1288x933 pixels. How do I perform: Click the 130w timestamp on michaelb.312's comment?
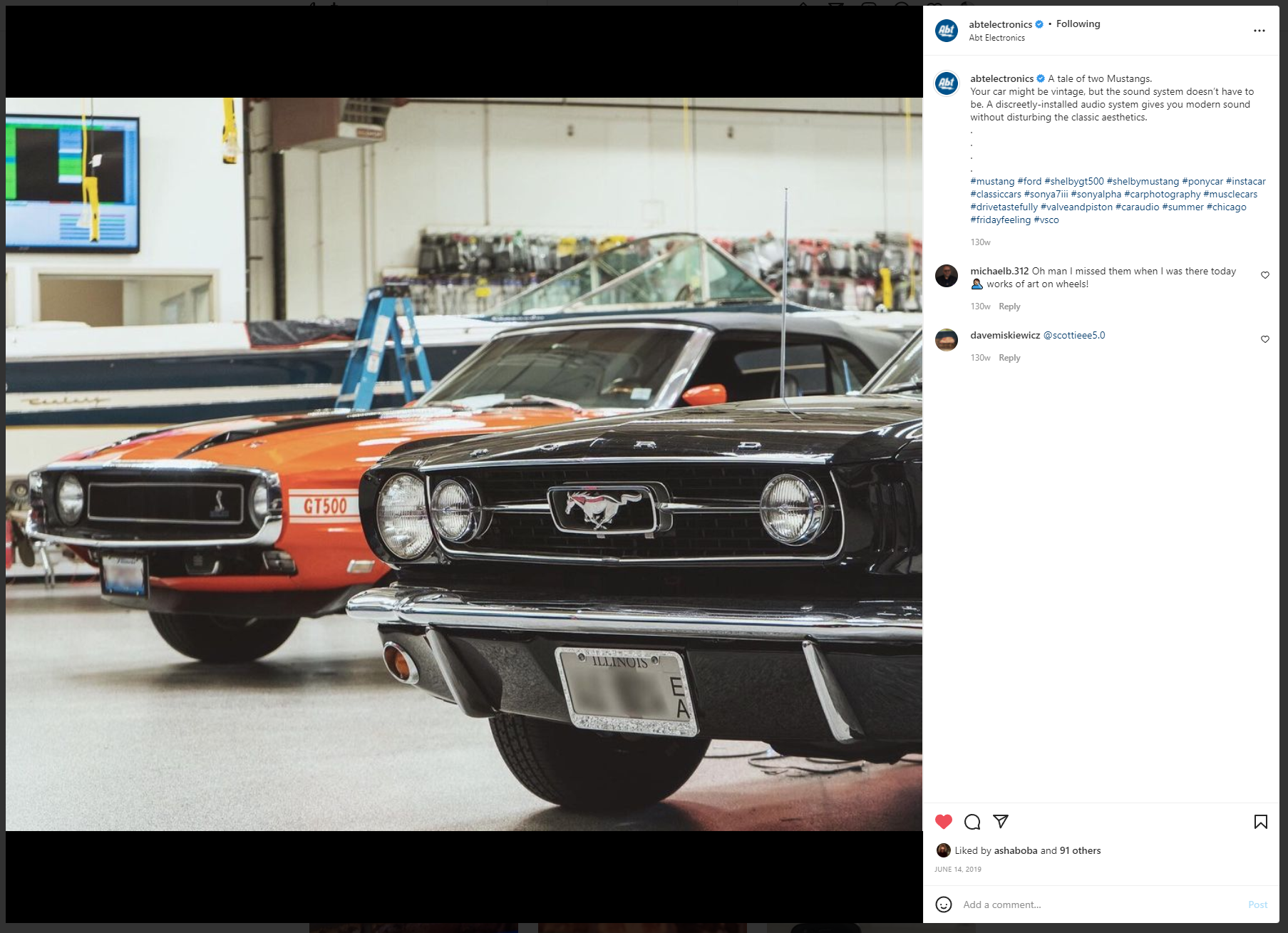(980, 306)
